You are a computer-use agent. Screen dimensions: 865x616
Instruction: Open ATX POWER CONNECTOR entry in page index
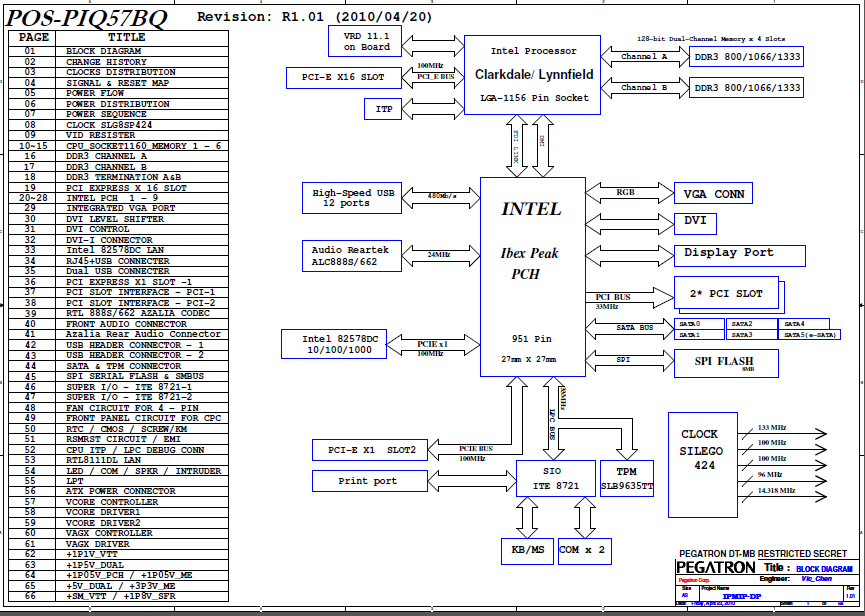[121, 491]
